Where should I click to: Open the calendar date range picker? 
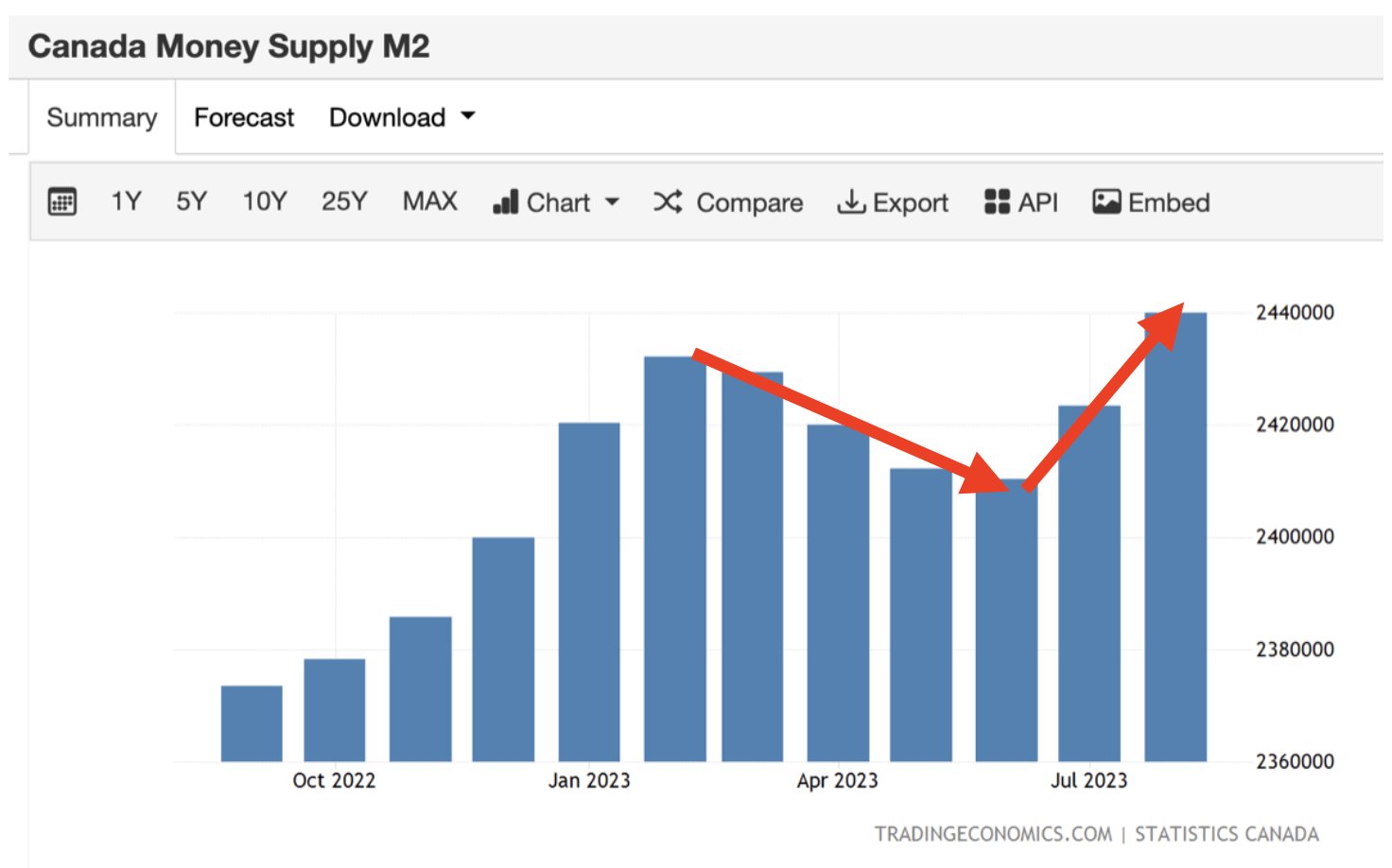62,201
